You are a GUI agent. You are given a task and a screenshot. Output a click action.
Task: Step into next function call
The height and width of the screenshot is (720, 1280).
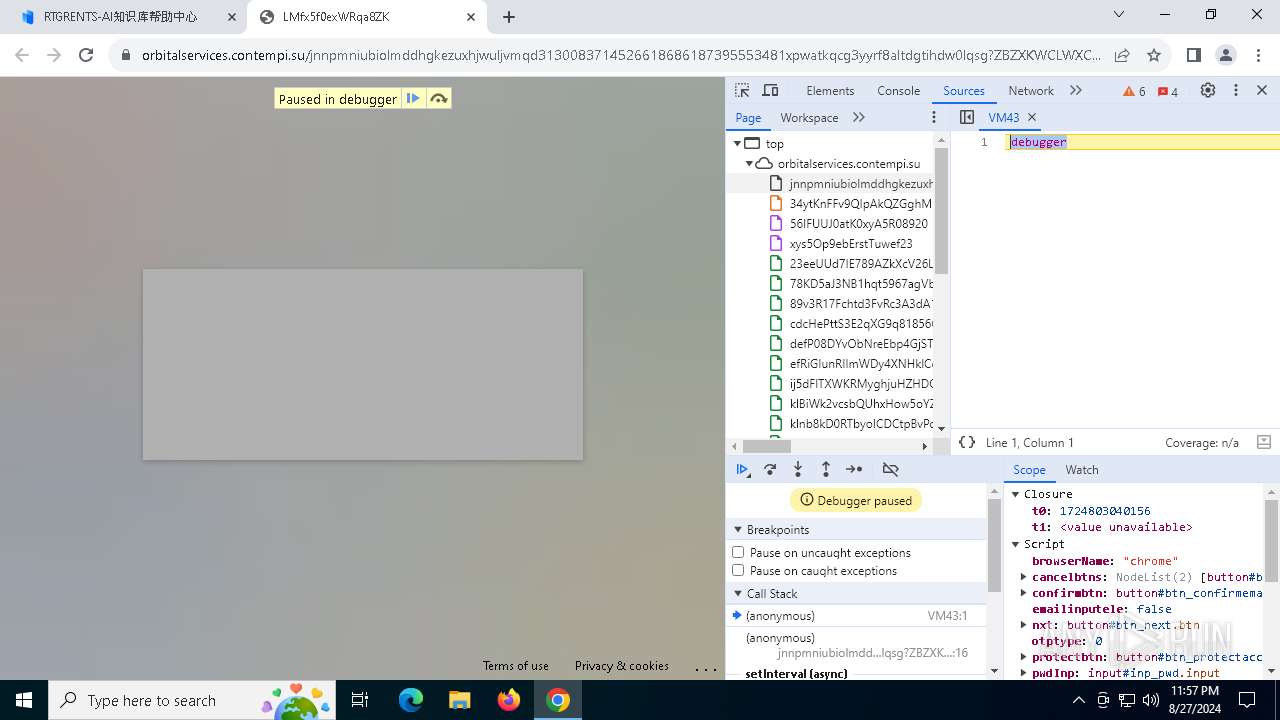(798, 469)
